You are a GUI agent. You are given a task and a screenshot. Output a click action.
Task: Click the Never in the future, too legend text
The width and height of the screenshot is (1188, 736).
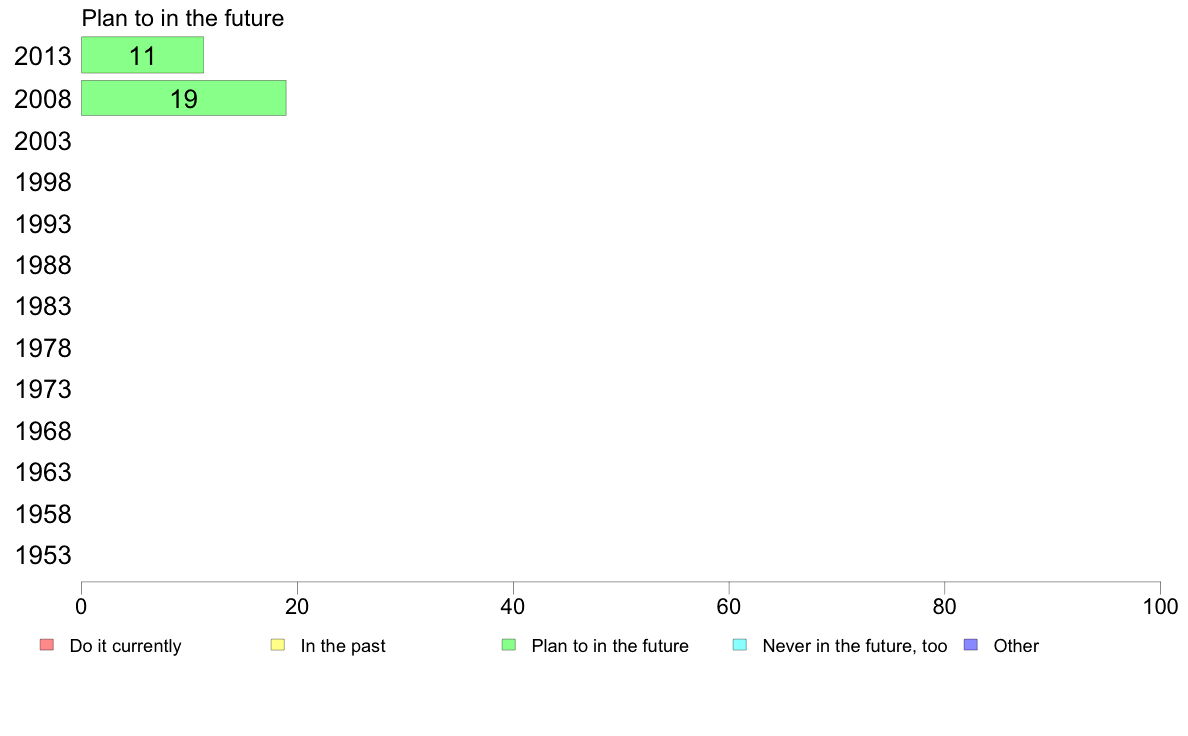pyautogui.click(x=855, y=647)
